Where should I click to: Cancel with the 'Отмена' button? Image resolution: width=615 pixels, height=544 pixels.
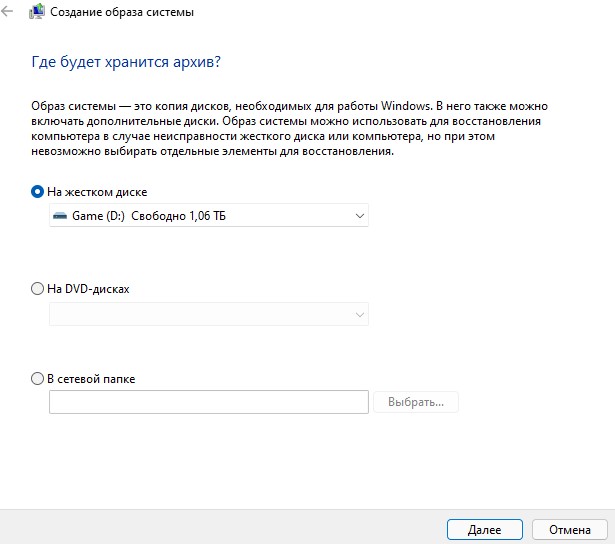570,530
